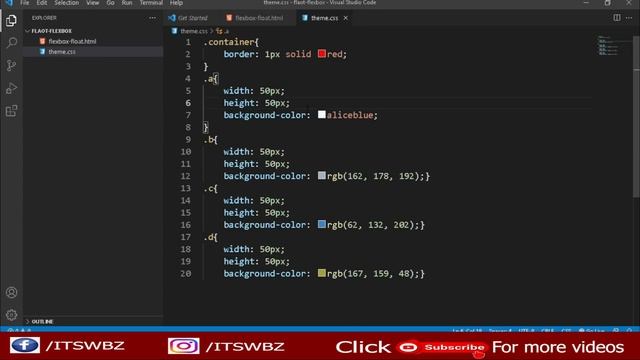Open the Run menu
The width and height of the screenshot is (640, 360).
click(x=127, y=3)
